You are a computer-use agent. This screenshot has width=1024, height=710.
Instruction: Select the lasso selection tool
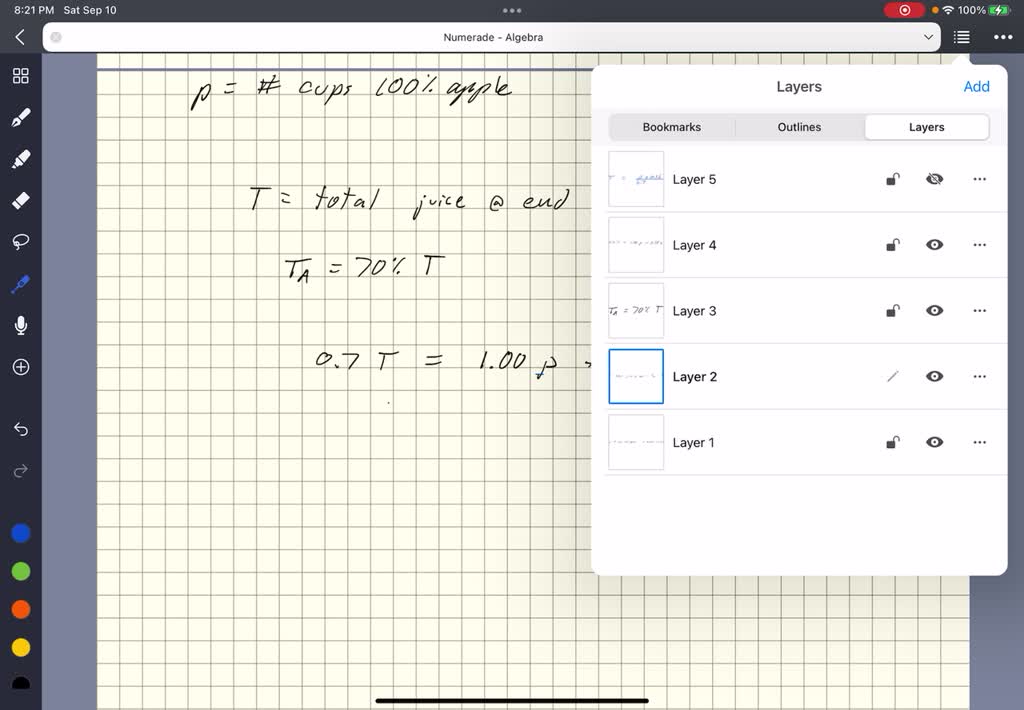(x=20, y=242)
